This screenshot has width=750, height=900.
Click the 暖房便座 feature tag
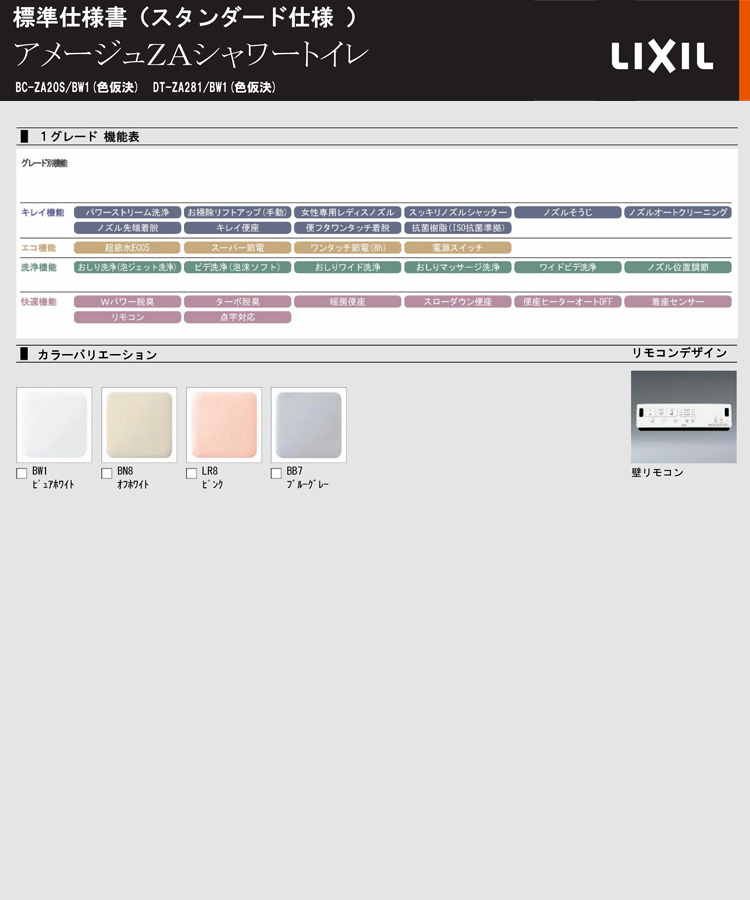click(347, 301)
